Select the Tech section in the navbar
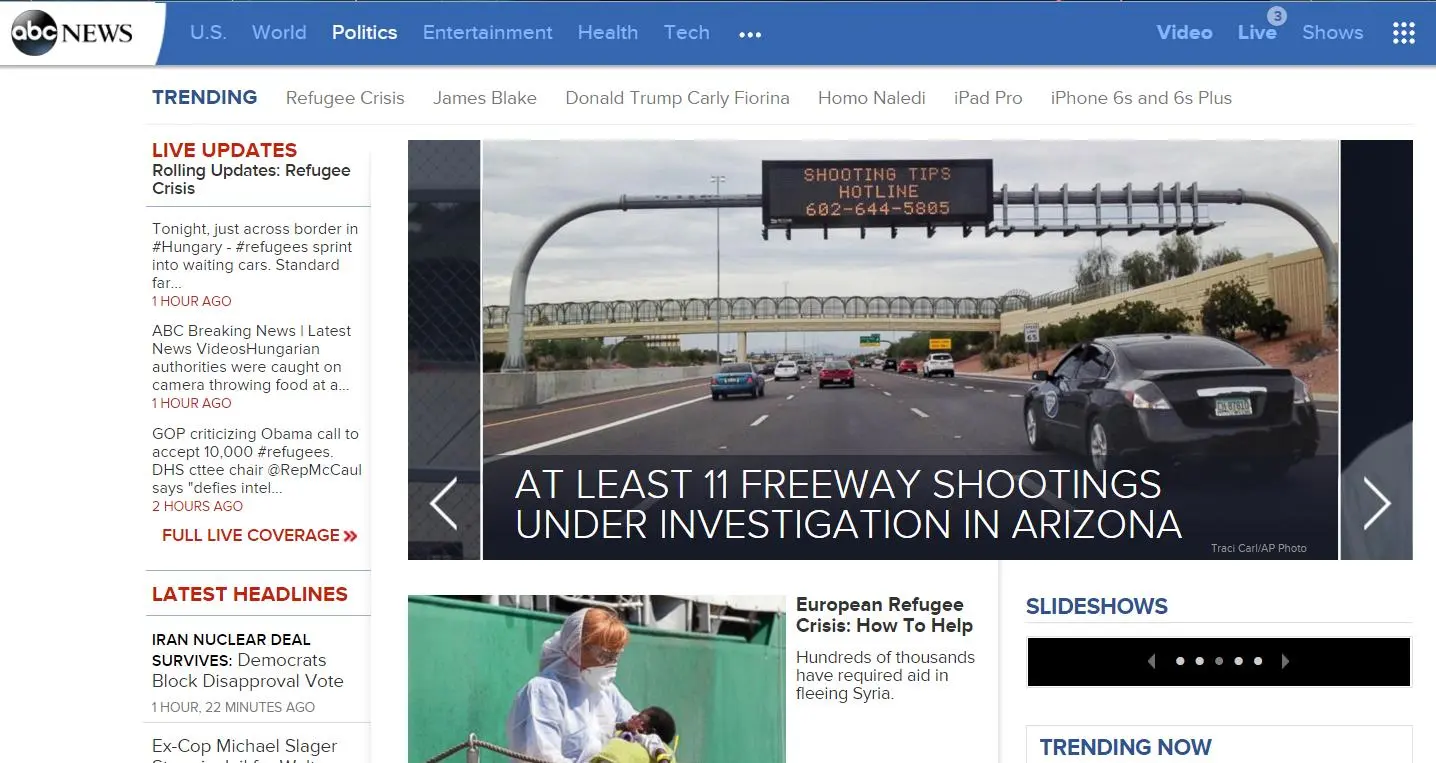 686,32
